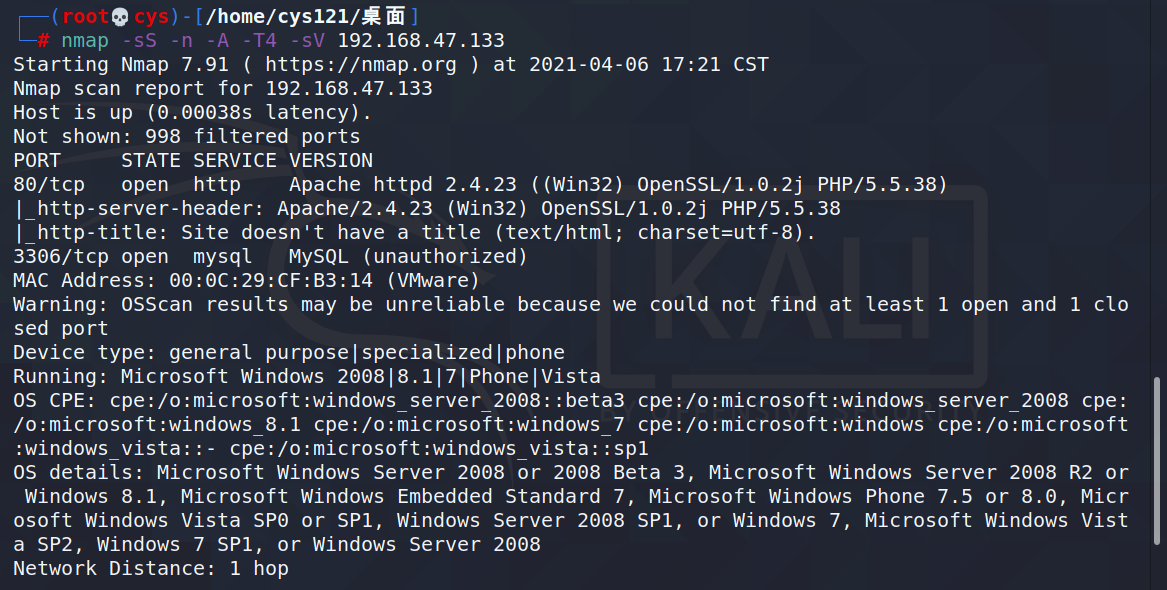Click the IP address in nmap command
Screen dimensions: 1167x590
pyautogui.click(x=421, y=40)
